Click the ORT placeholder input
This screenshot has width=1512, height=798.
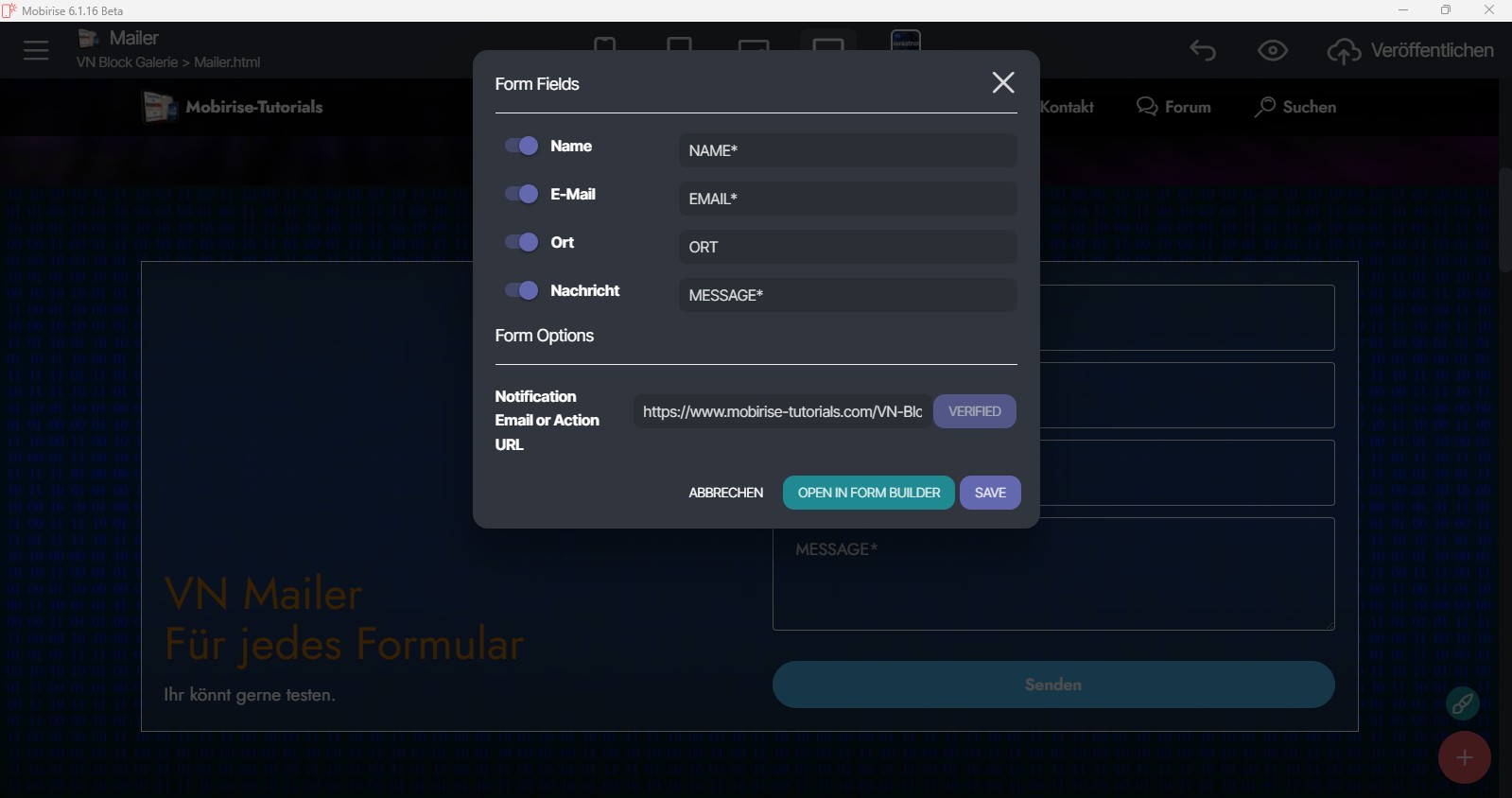tap(847, 247)
